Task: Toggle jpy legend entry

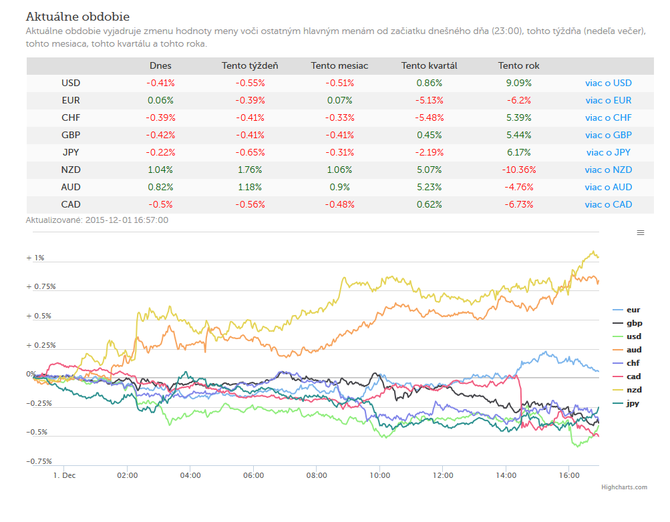Action: pyautogui.click(x=625, y=403)
